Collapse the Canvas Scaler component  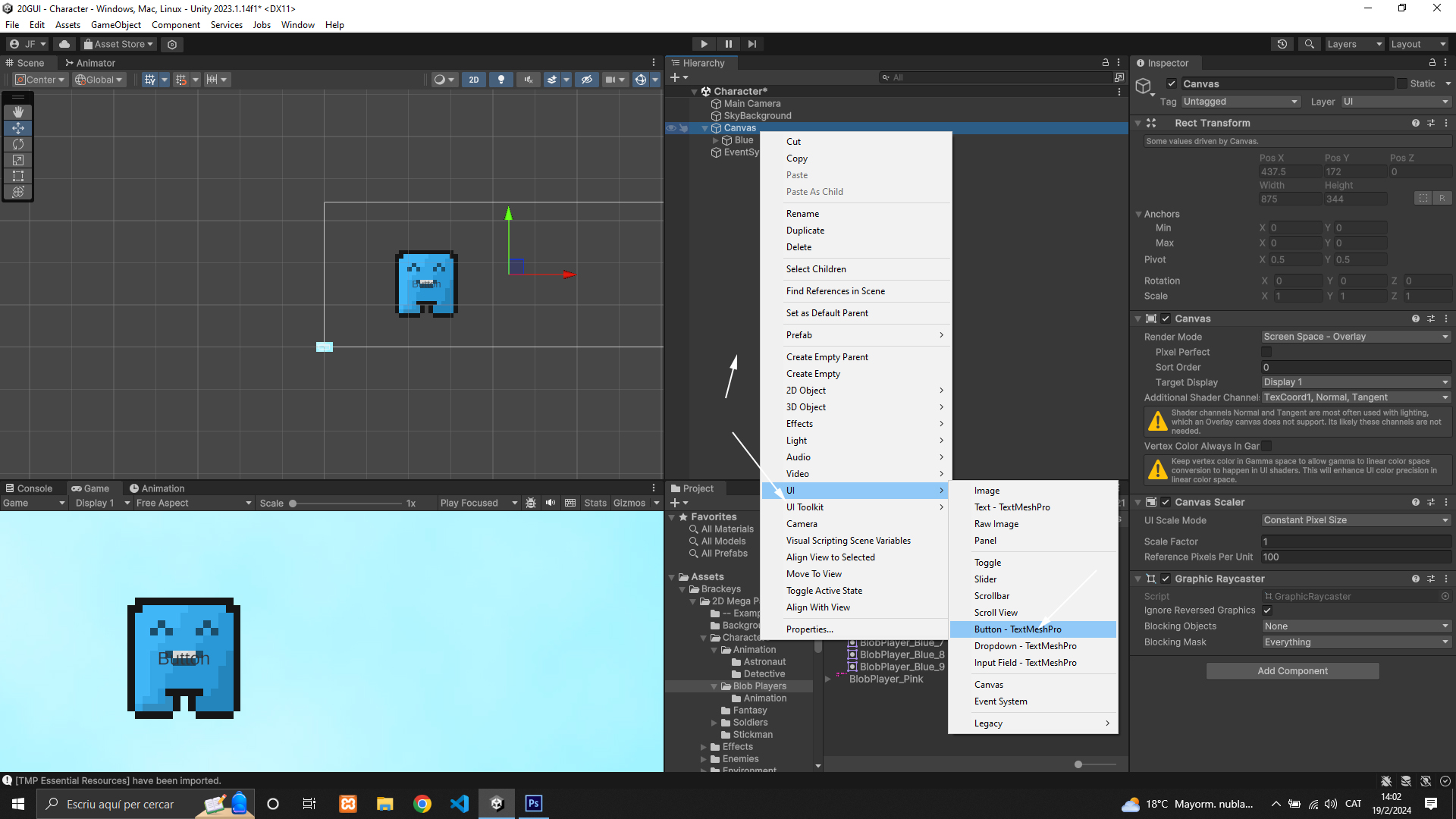[1137, 503]
